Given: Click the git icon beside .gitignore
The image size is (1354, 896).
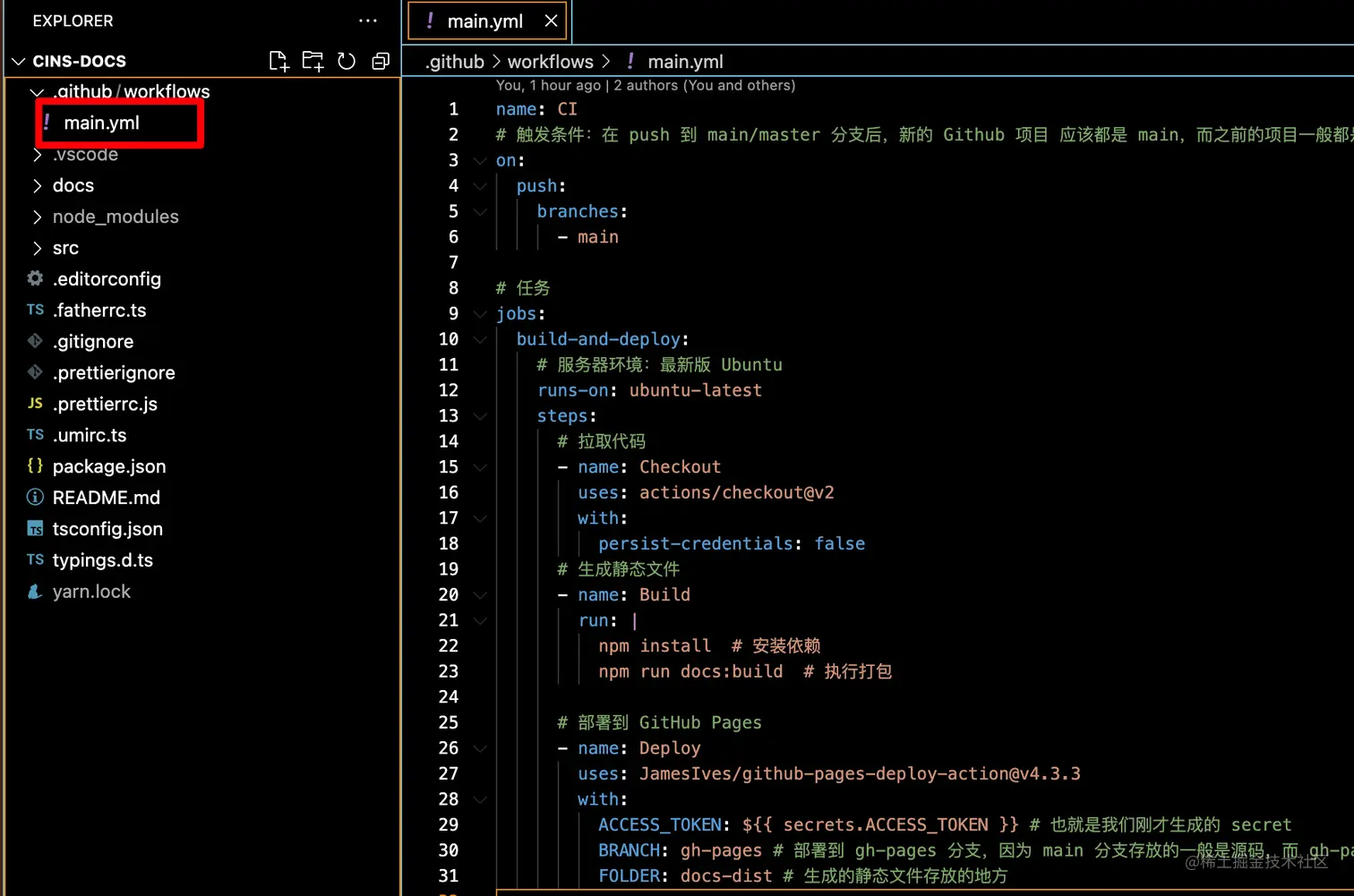Looking at the screenshot, I should point(35,341).
